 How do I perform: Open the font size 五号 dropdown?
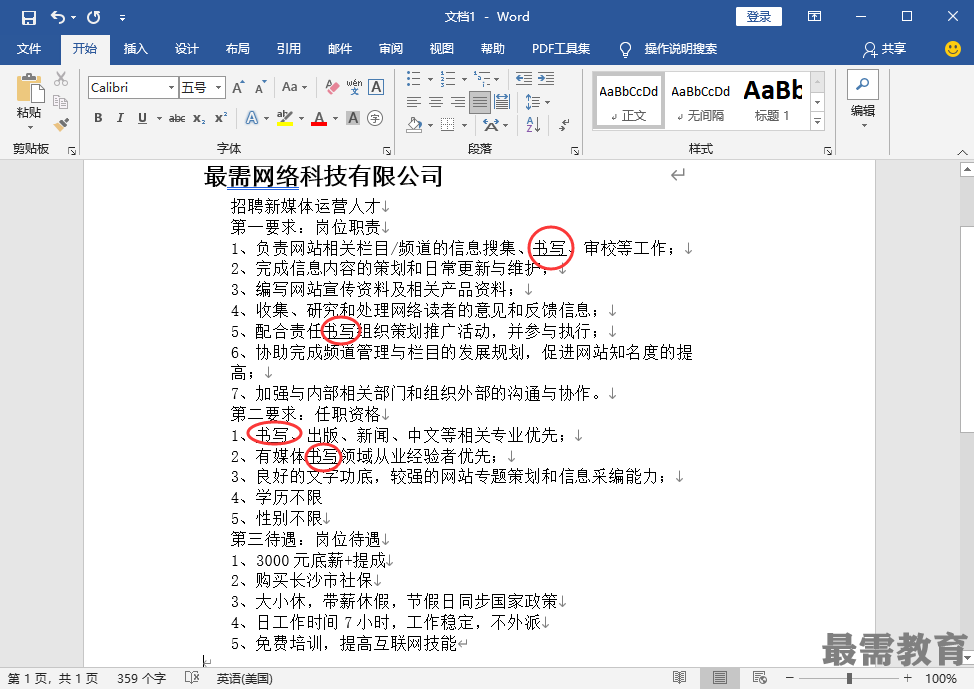218,88
